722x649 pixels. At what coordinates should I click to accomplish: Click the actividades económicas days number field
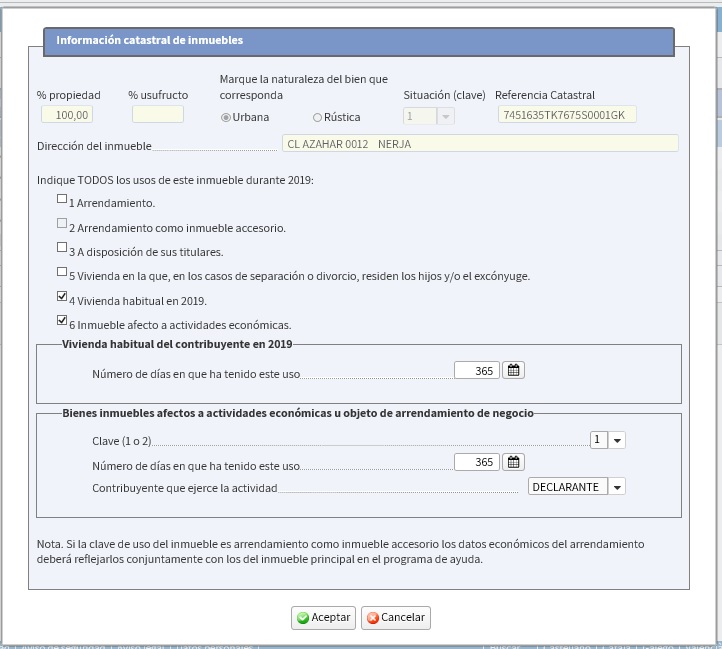tap(476, 462)
